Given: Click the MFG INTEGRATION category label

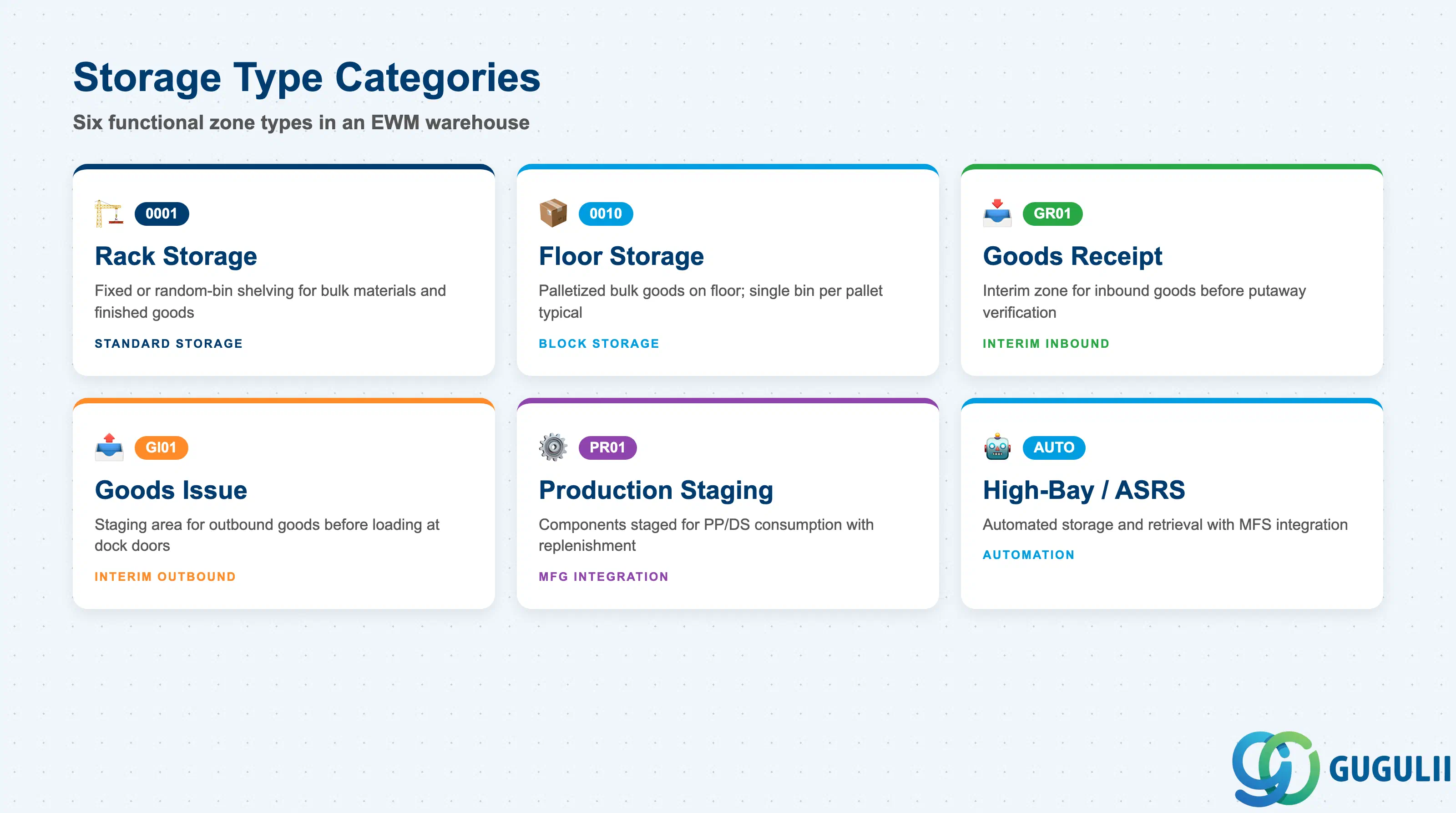Looking at the screenshot, I should 603,577.
